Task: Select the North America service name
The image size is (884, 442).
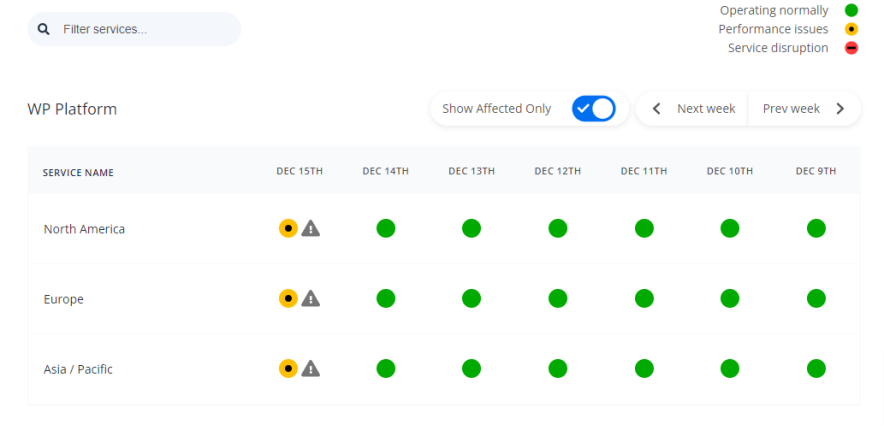Action: (x=84, y=229)
